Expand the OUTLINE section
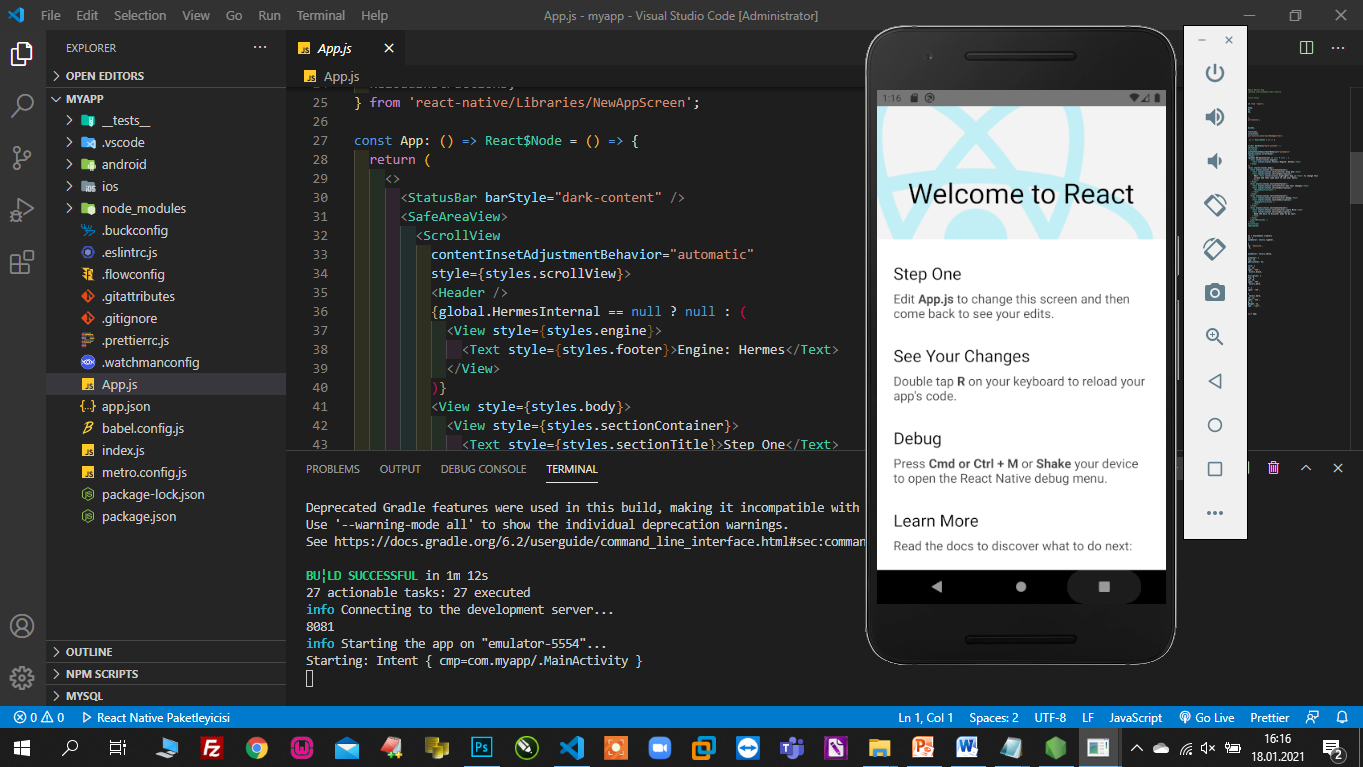Viewport: 1363px width, 767px height. (x=89, y=652)
